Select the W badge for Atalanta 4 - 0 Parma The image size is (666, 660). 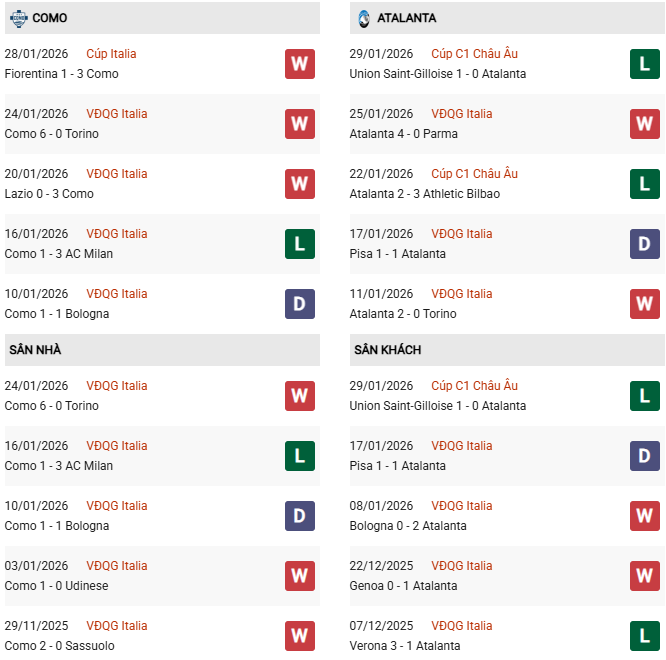[645, 124]
